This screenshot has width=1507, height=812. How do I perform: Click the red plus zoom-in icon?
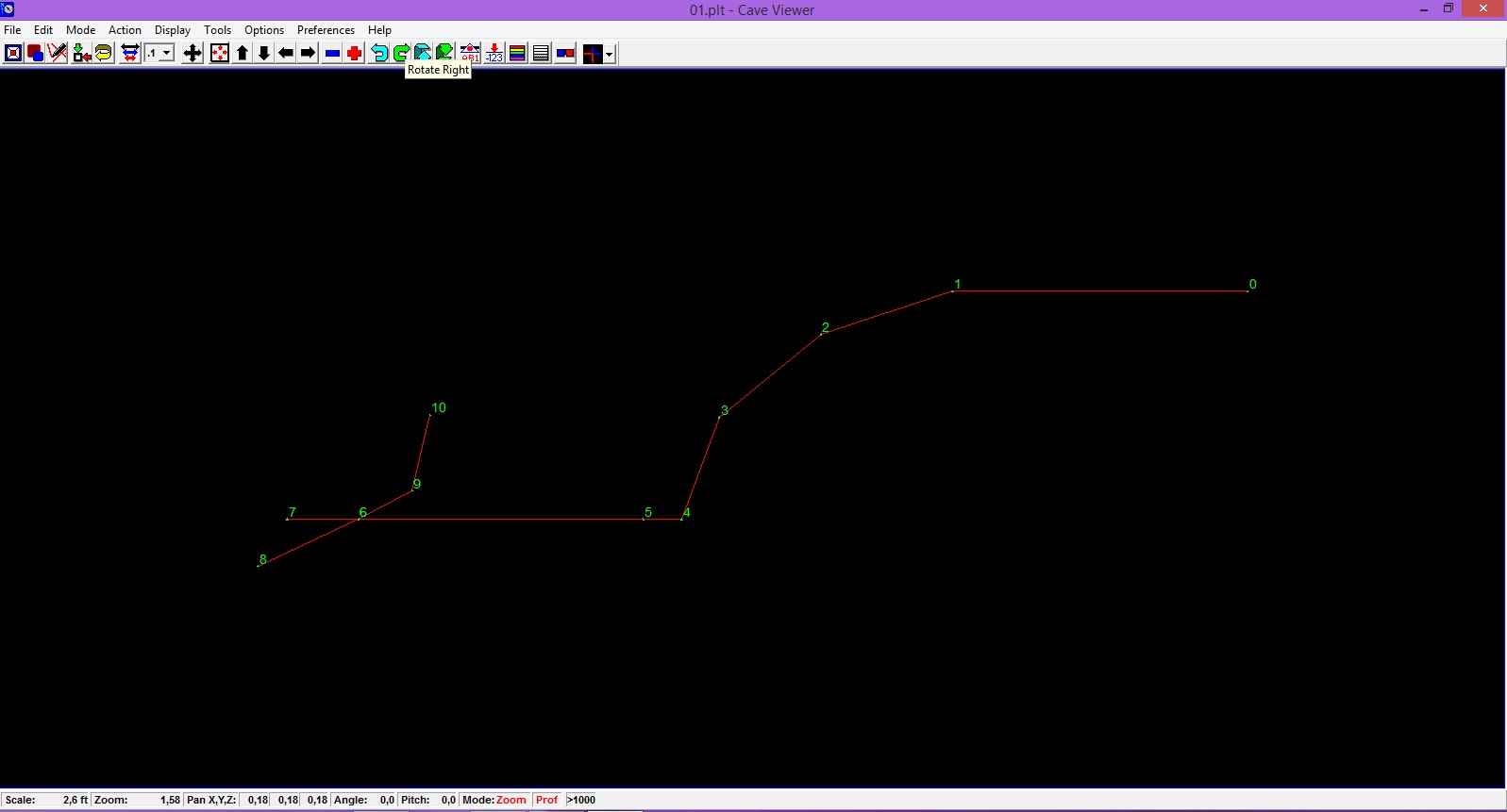pos(355,53)
